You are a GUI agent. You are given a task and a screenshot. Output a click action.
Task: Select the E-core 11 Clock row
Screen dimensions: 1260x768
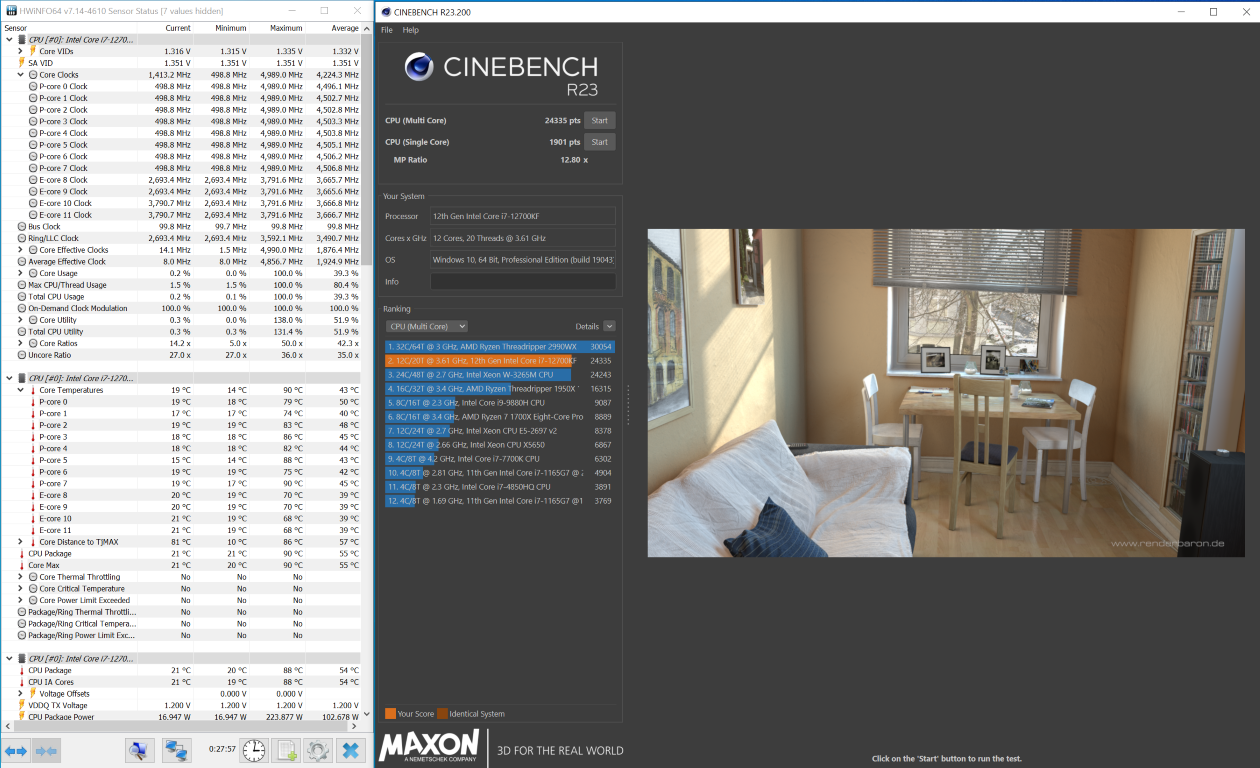click(182, 215)
